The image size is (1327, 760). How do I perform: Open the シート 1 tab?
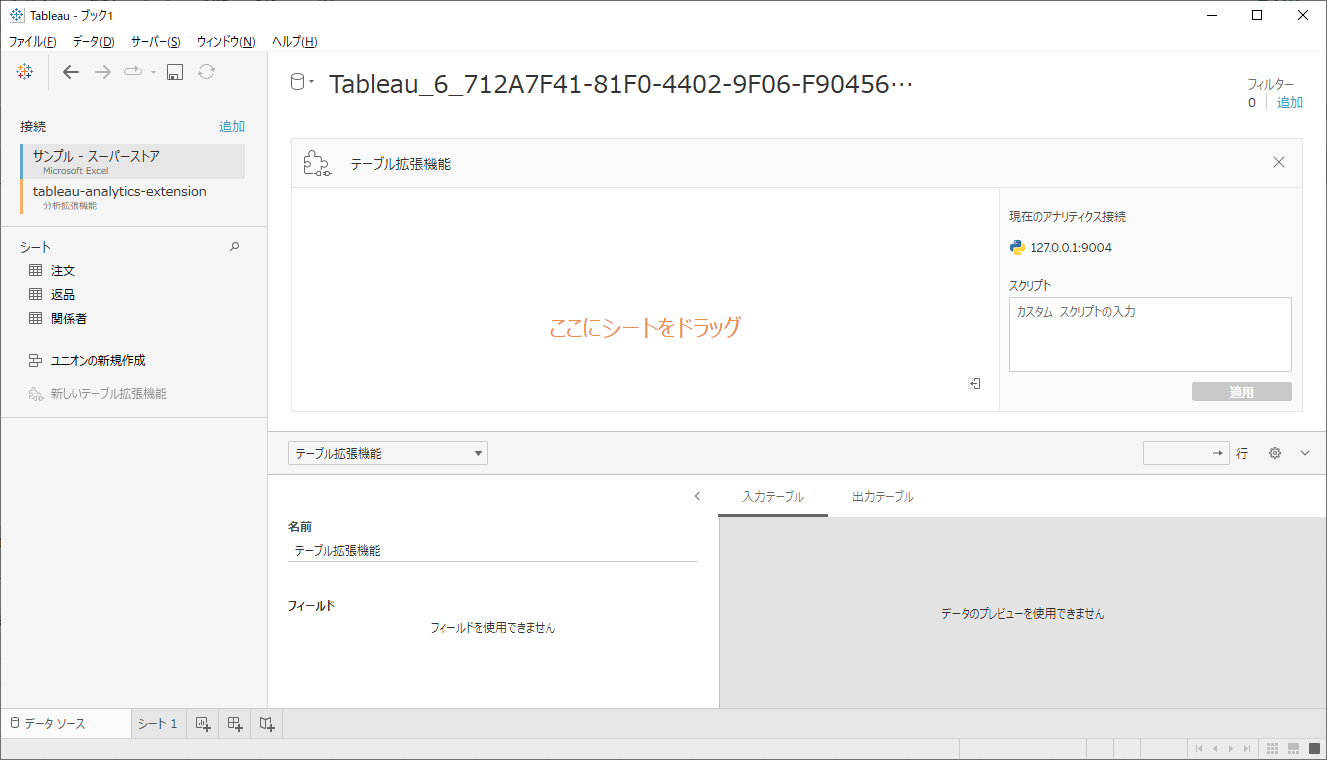[x=158, y=723]
